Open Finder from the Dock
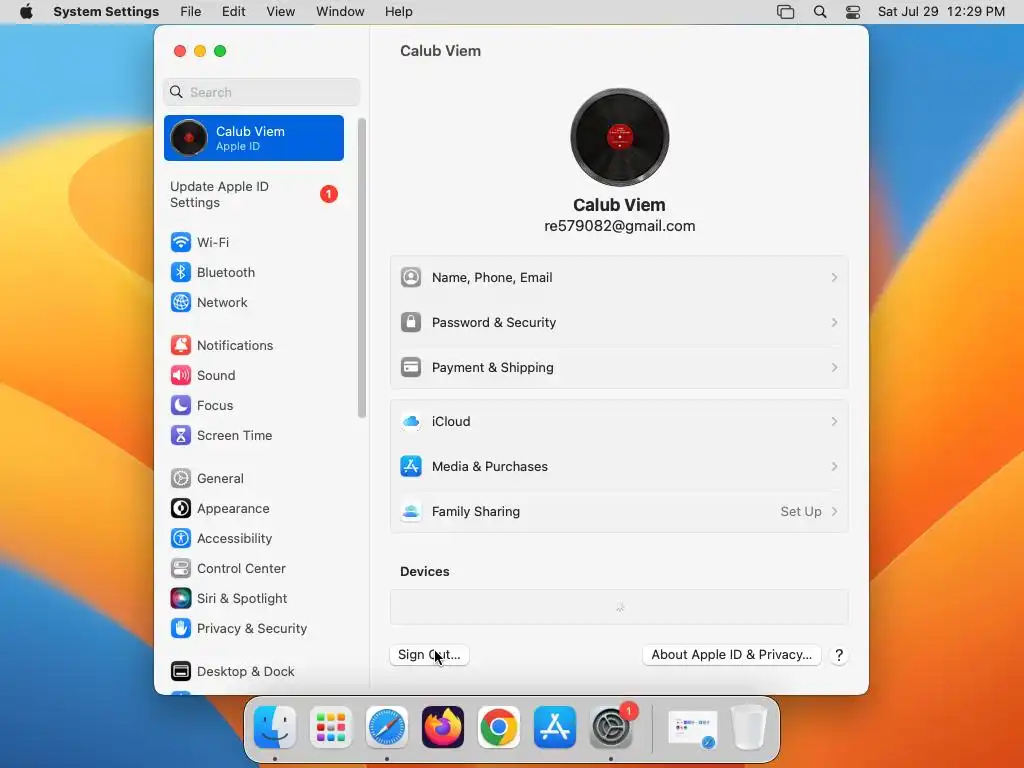Image resolution: width=1024 pixels, height=768 pixels. click(x=275, y=727)
